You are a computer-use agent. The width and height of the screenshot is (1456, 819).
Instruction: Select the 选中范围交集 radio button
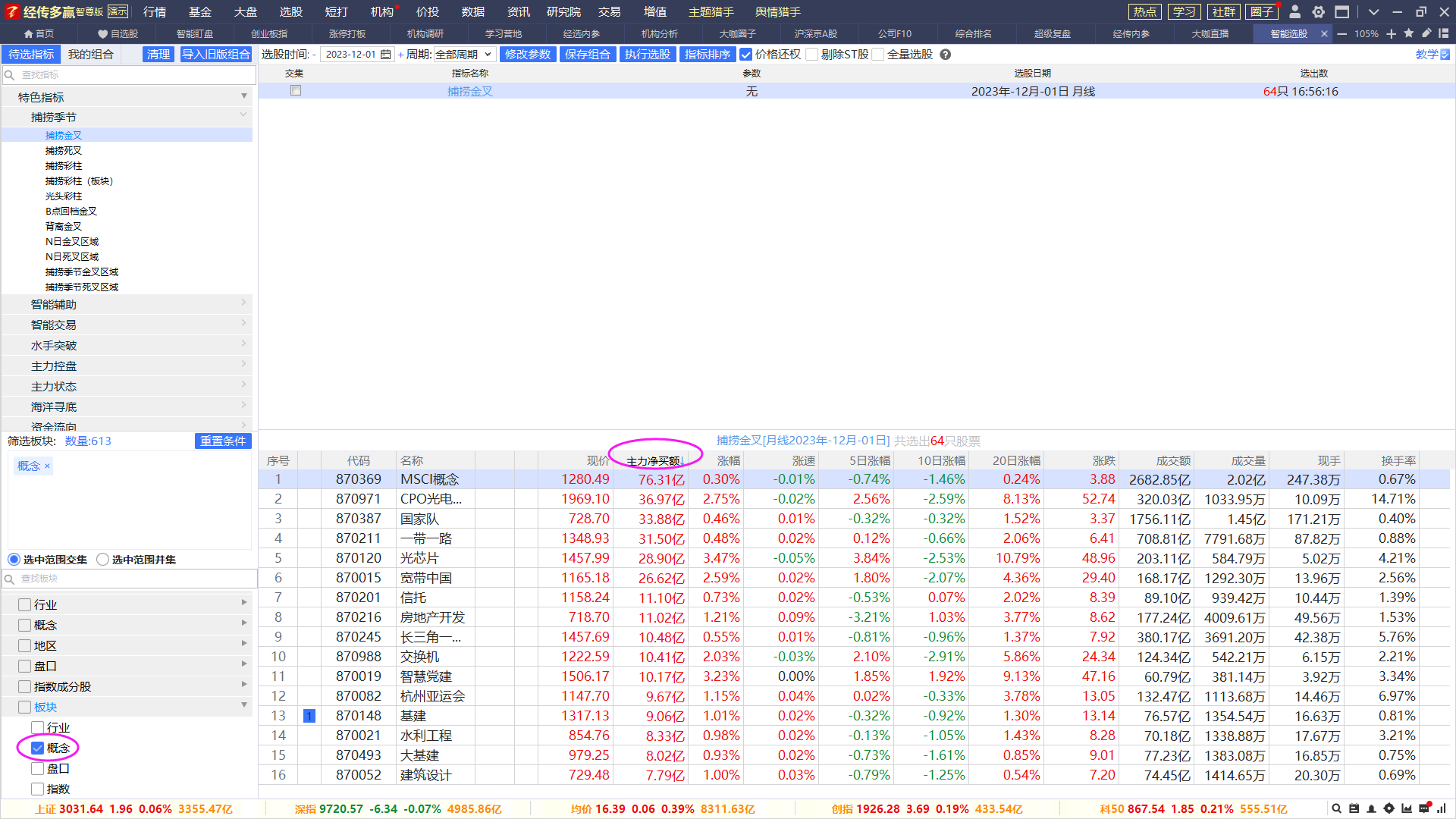click(14, 560)
